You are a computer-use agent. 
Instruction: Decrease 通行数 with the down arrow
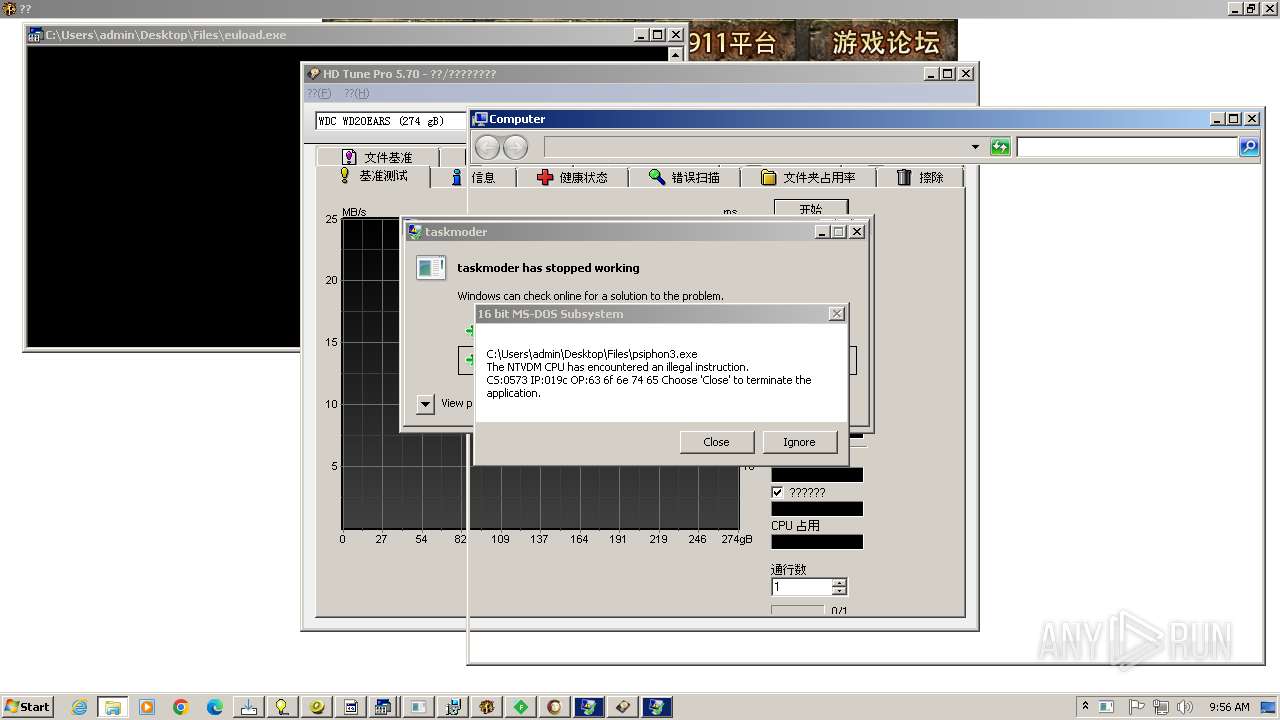(840, 591)
